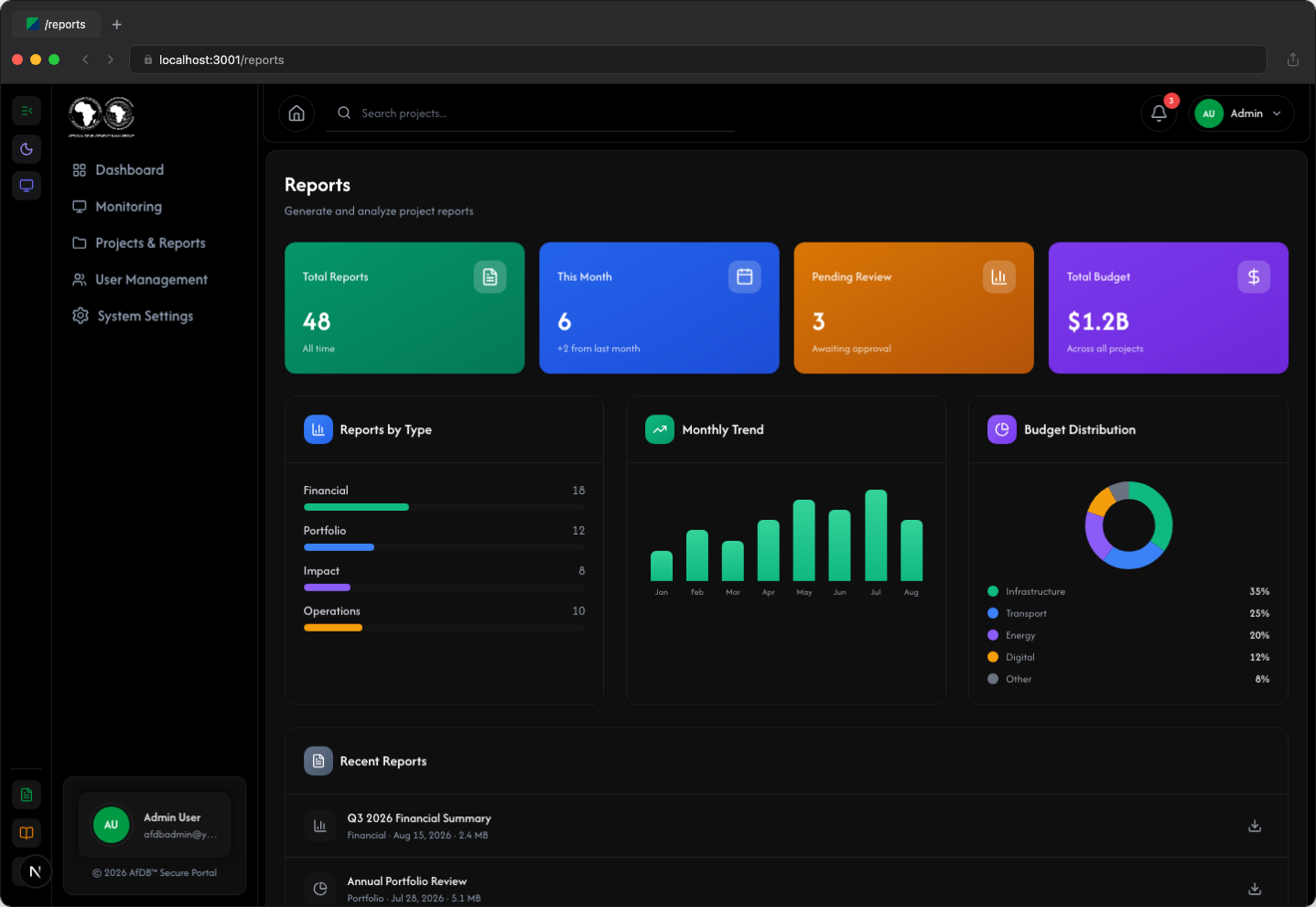Go back with the browser back arrow
Viewport: 1316px width, 907px height.
85,59
